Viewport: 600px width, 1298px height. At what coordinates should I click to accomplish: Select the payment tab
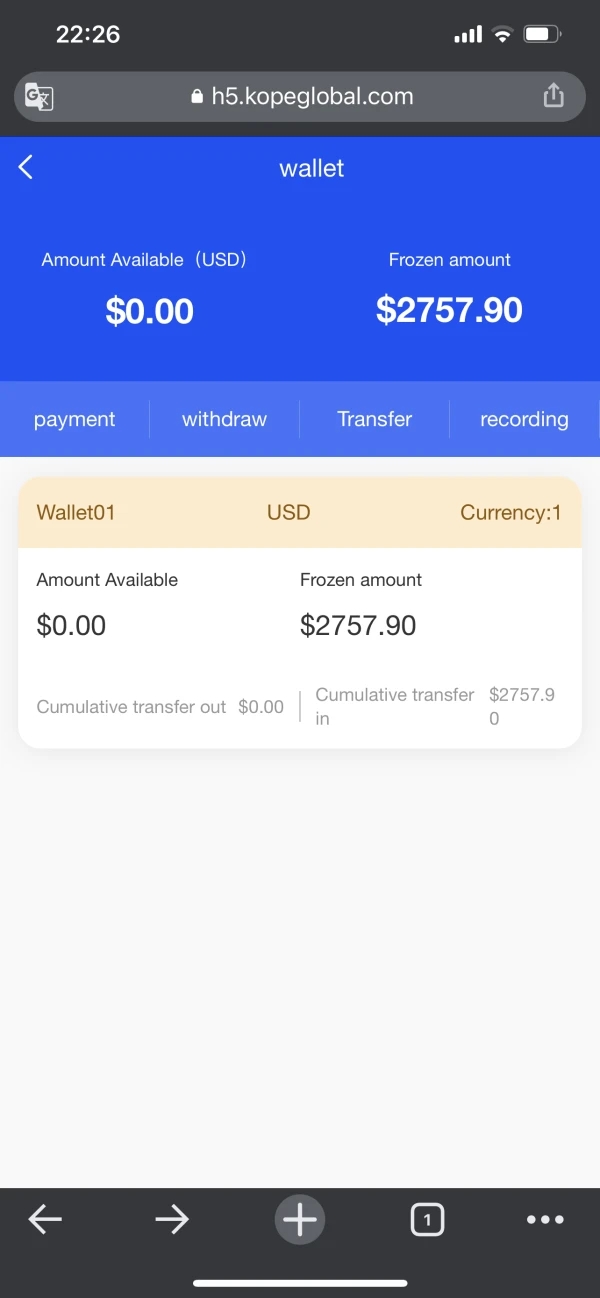(x=75, y=419)
